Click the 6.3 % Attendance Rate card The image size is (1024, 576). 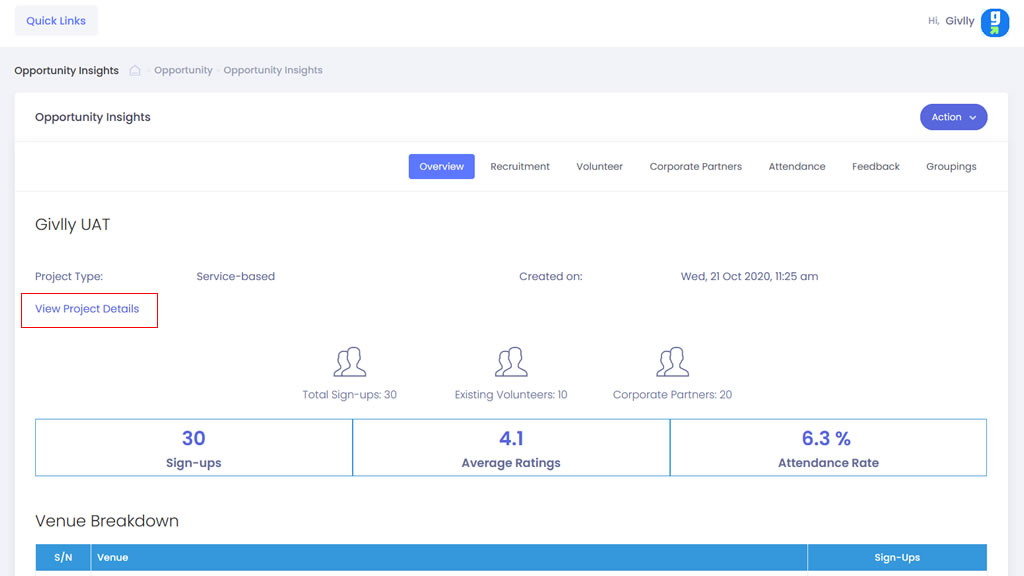[828, 448]
